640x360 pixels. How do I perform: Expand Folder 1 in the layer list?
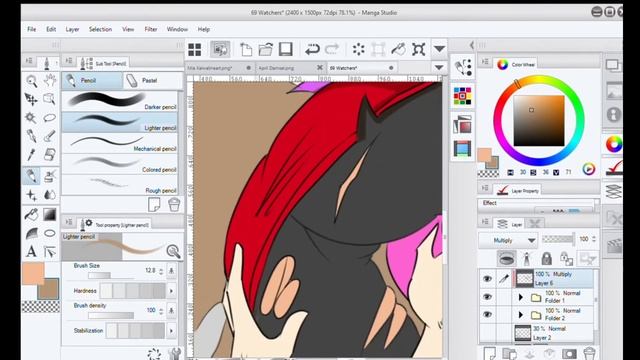(520, 297)
